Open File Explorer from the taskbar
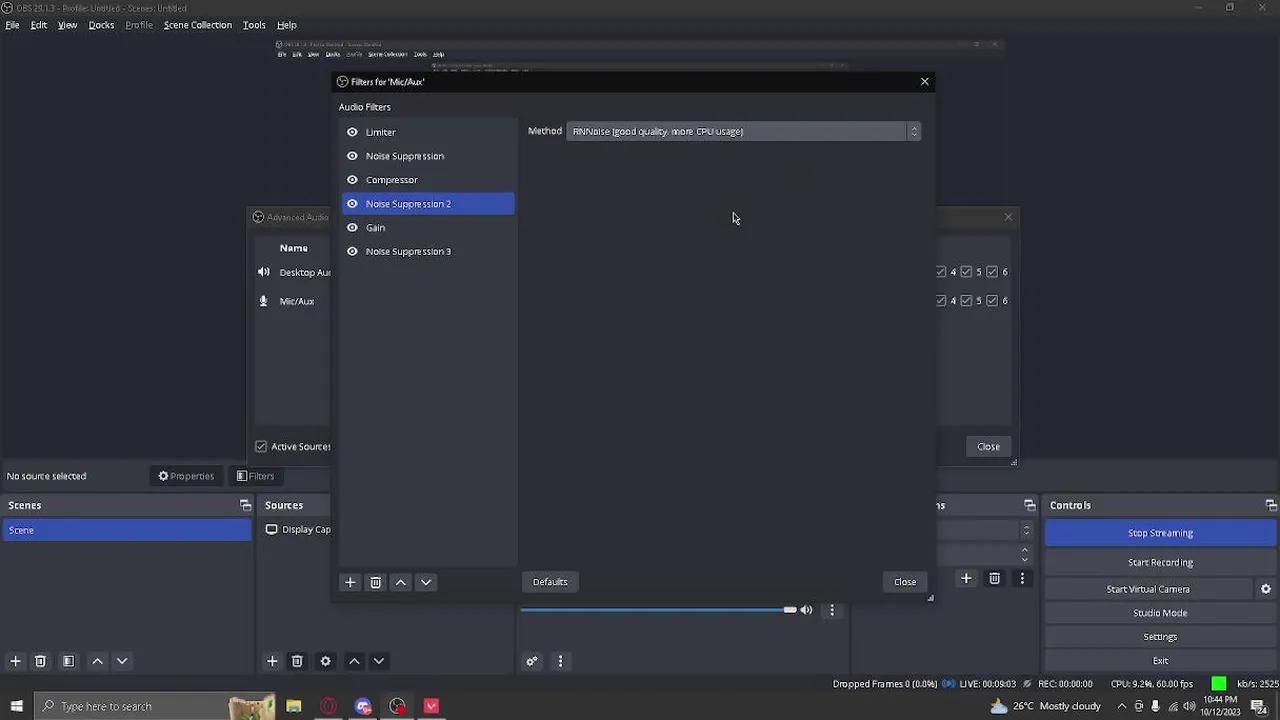The width and height of the screenshot is (1280, 720). pyautogui.click(x=294, y=706)
